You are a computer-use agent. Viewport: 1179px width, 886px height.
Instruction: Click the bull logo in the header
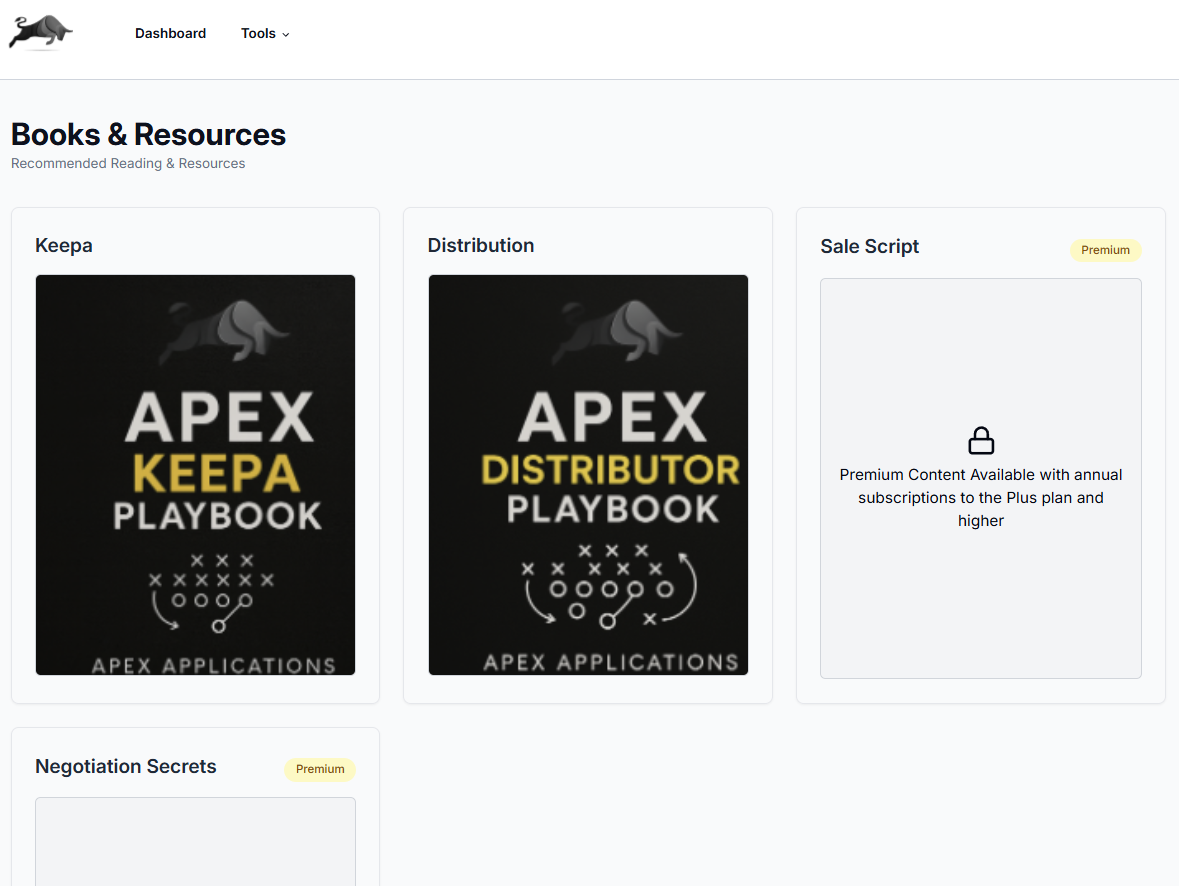tap(41, 33)
